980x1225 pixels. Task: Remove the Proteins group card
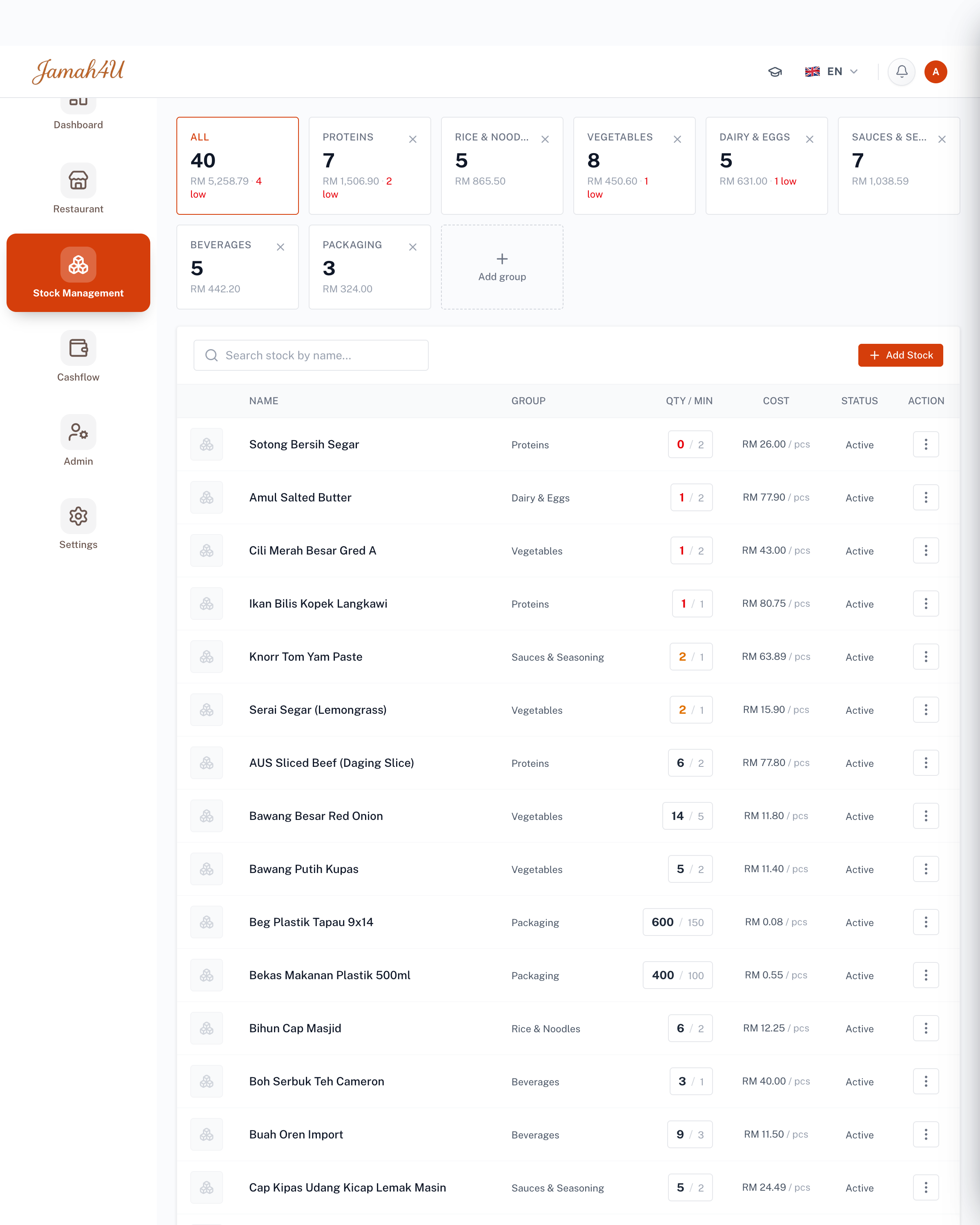tap(413, 139)
